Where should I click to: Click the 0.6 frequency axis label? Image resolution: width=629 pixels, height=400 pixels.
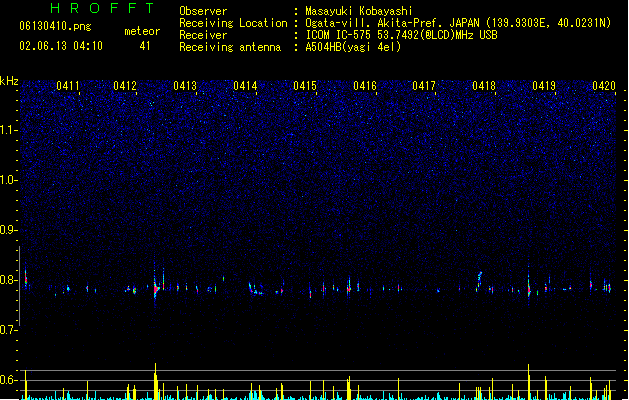click(x=8, y=380)
